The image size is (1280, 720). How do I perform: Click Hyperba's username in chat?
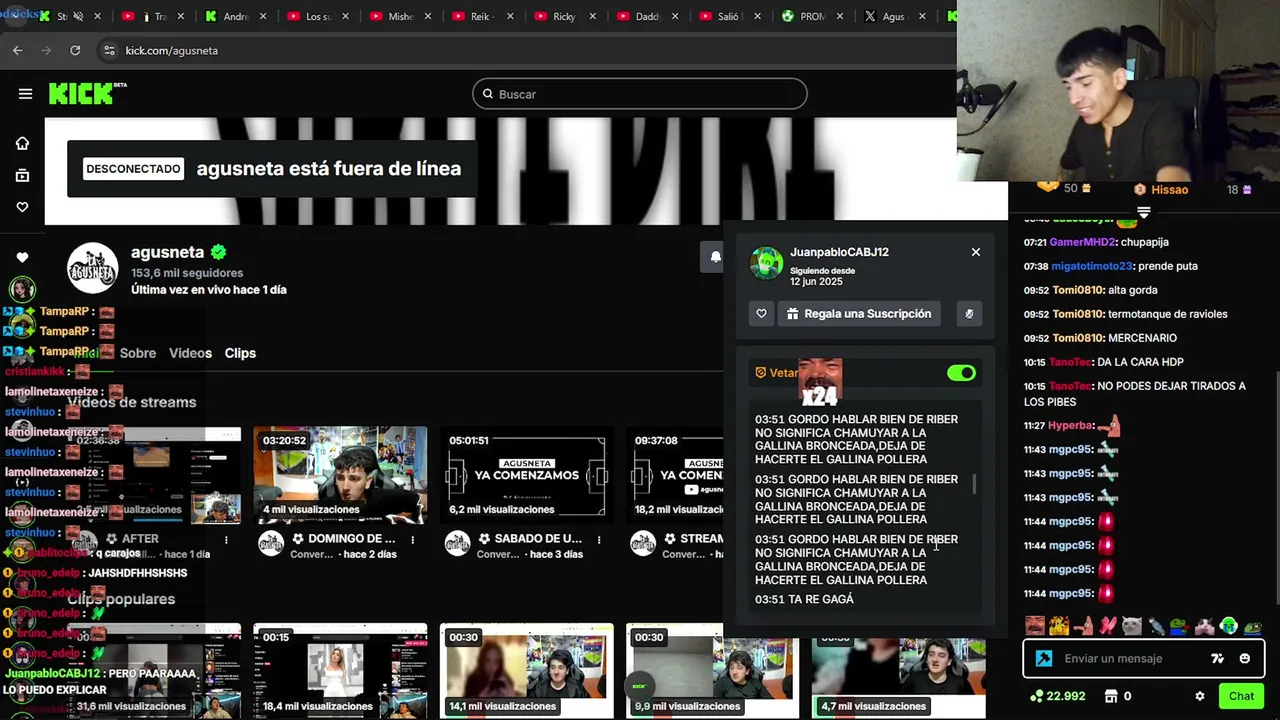pos(1070,426)
